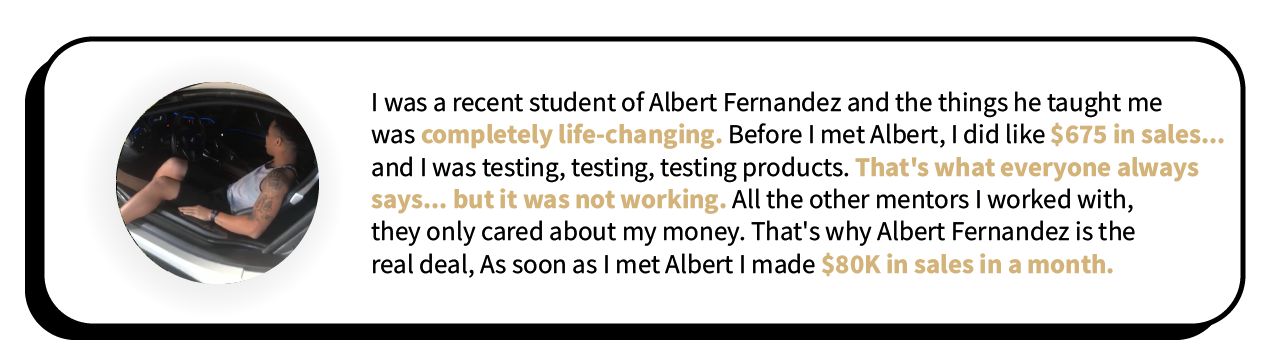Click the sentence "All the other mentors I worked with,"

point(932,199)
